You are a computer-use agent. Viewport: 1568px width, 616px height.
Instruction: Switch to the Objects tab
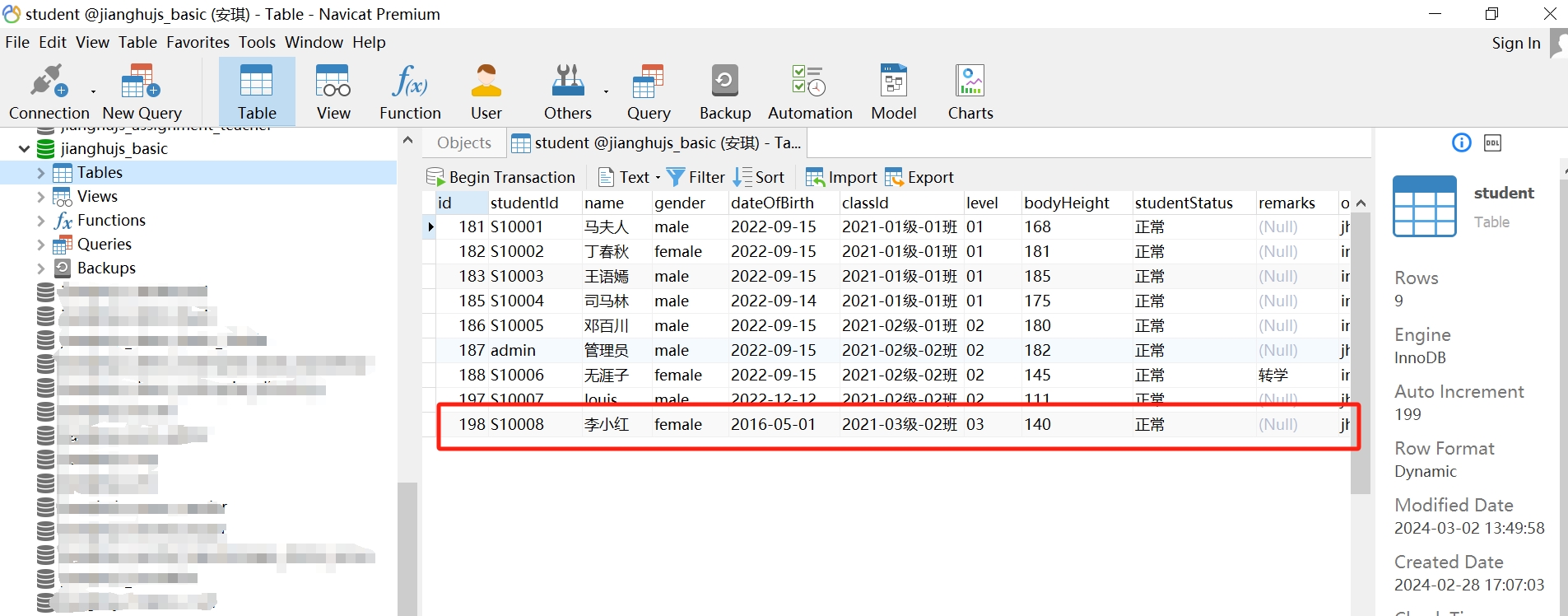(464, 142)
